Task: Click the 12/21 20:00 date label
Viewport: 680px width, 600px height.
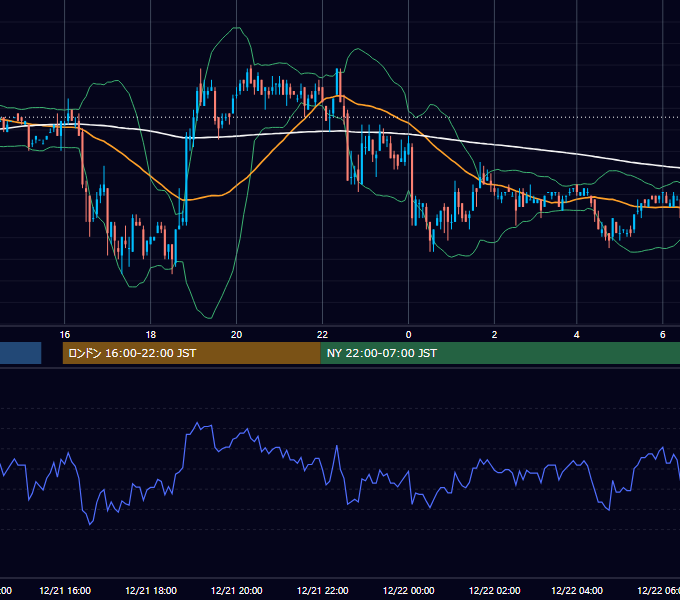Action: [x=237, y=590]
